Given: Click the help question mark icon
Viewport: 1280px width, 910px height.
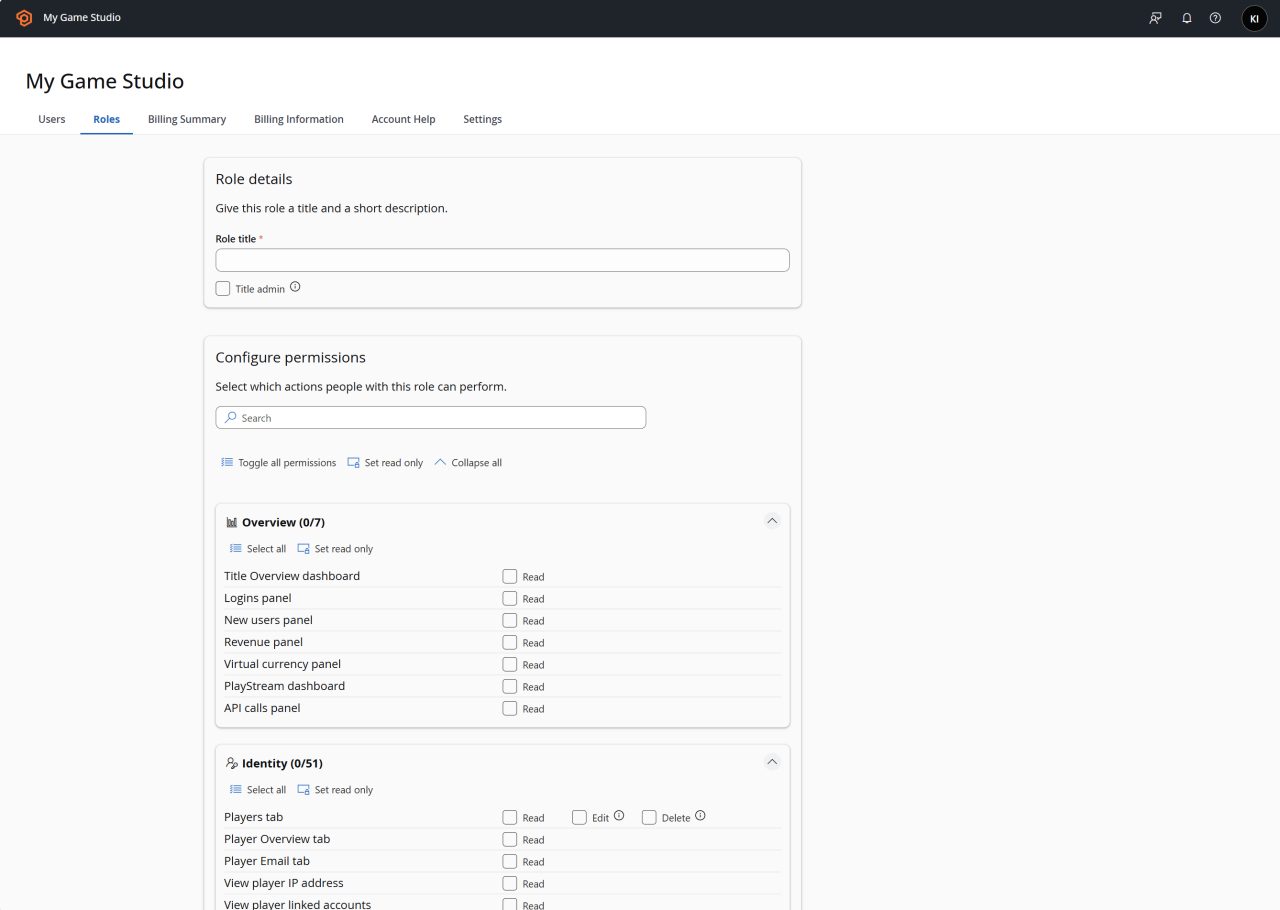Looking at the screenshot, I should pyautogui.click(x=1215, y=18).
